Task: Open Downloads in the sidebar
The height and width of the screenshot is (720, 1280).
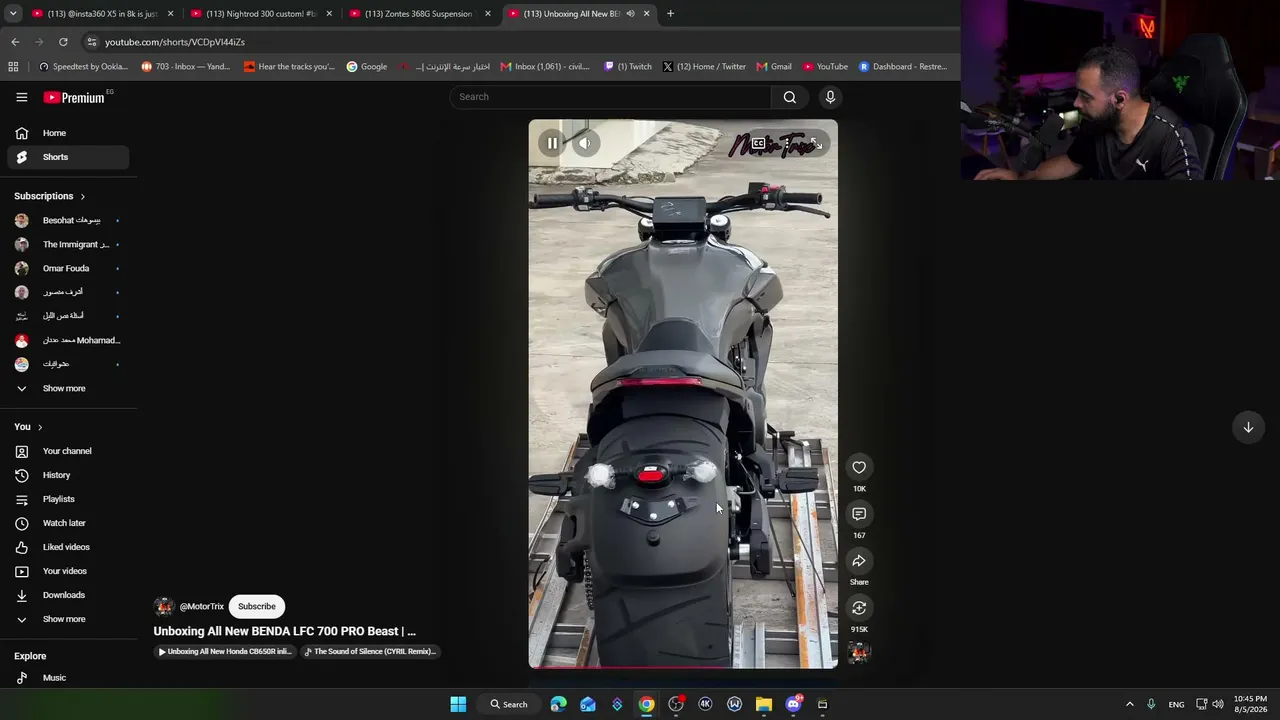Action: coord(68,595)
